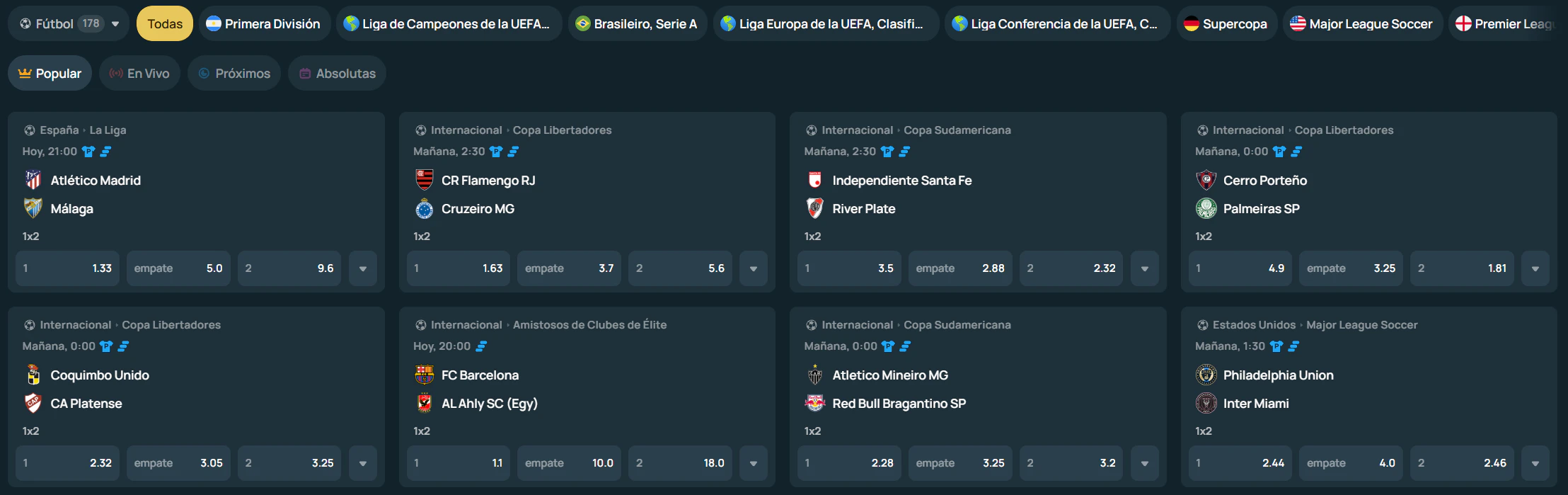Viewport: 1568px width, 495px height.
Task: Click the Coquimbo Unido crest
Action: 33,375
